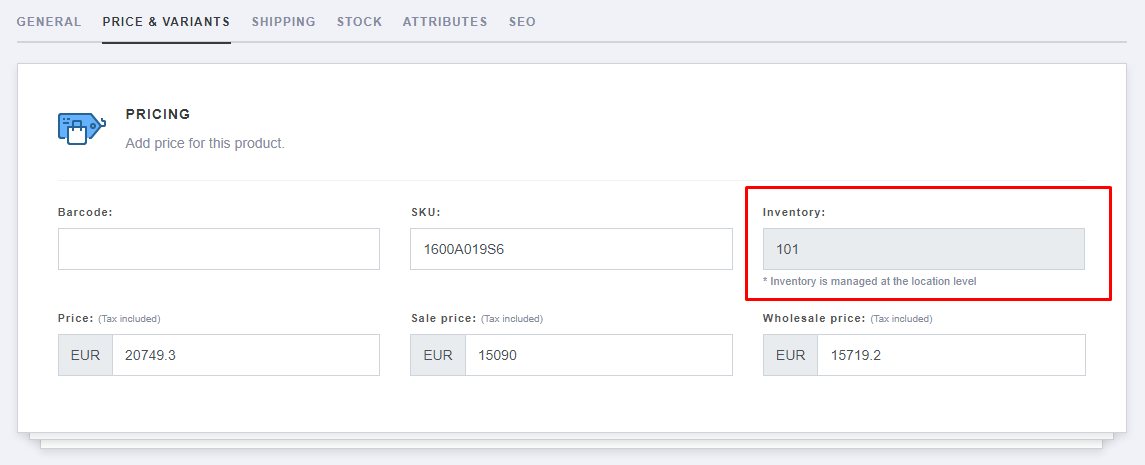Go to the Stock tab
Image resolution: width=1145 pixels, height=465 pixels.
pos(359,22)
